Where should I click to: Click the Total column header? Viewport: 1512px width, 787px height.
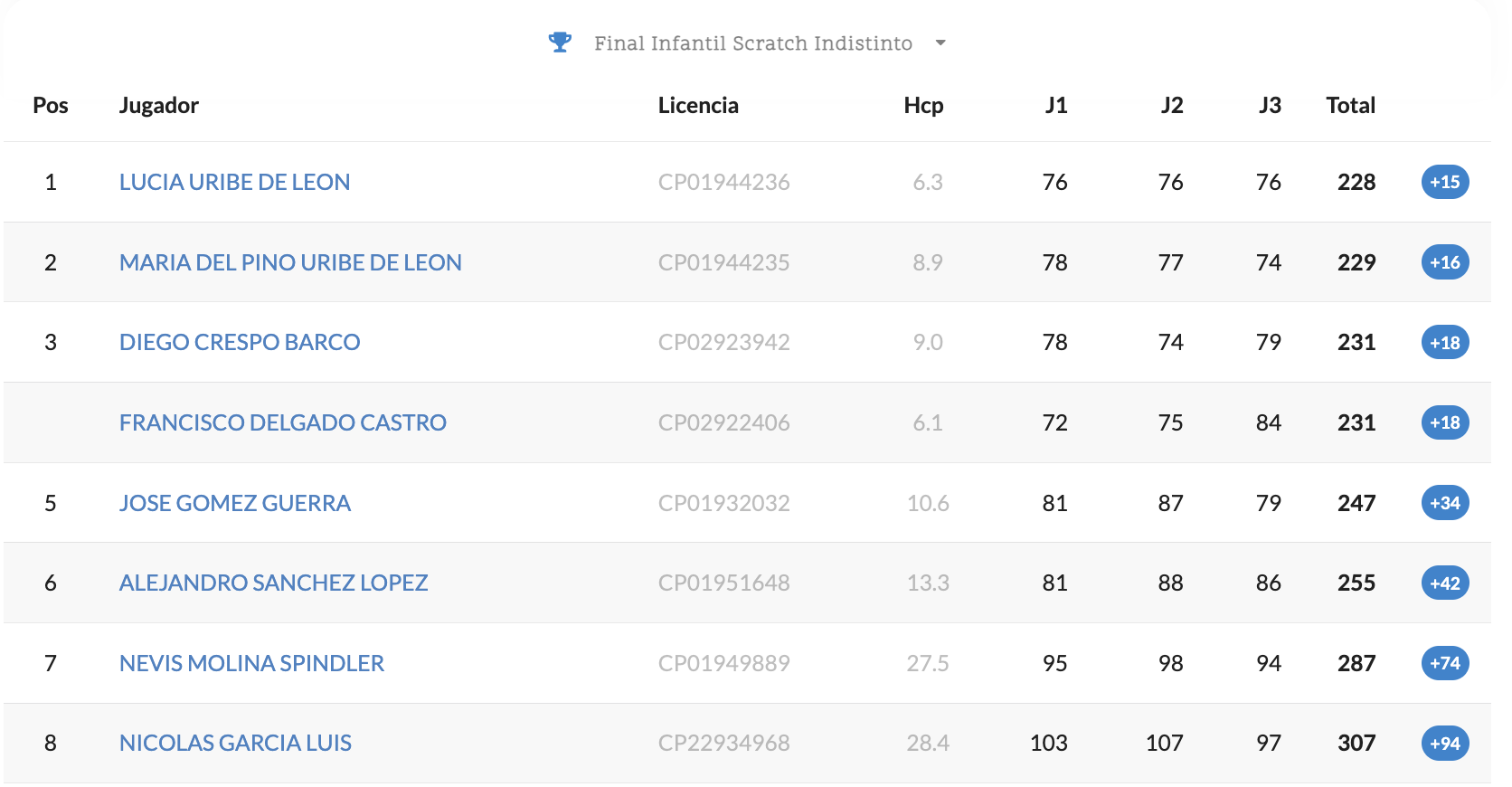pyautogui.click(x=1350, y=105)
